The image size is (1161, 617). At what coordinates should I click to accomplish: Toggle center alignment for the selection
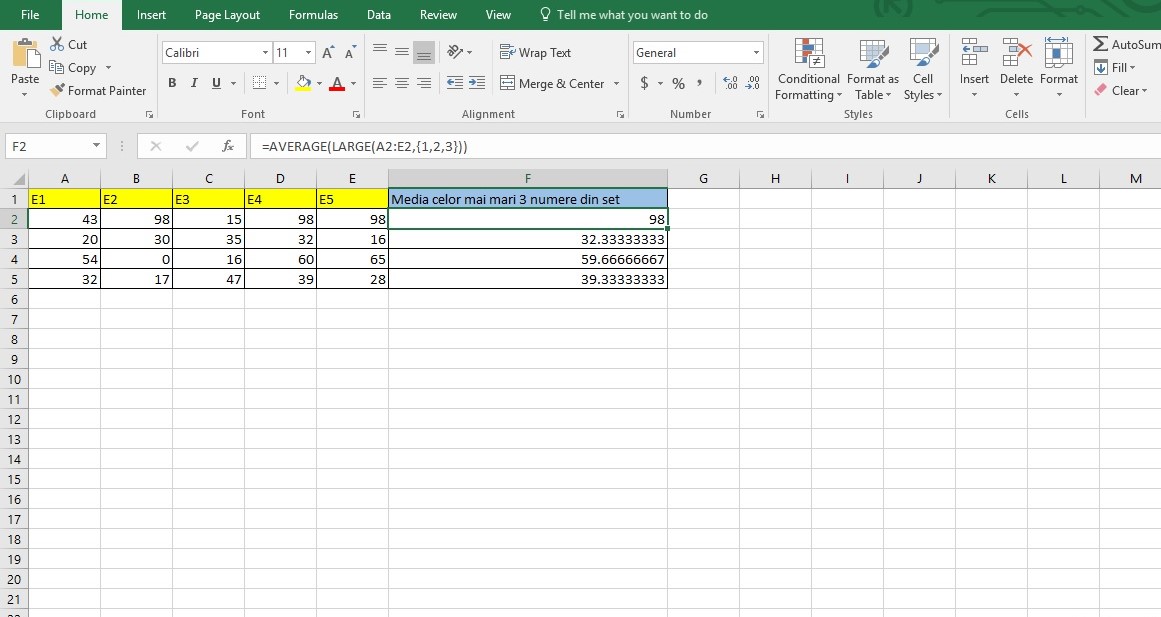coord(402,84)
